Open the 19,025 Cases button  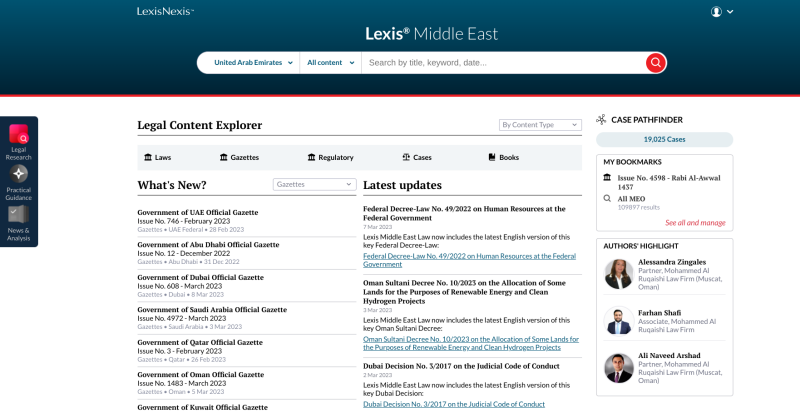664,139
